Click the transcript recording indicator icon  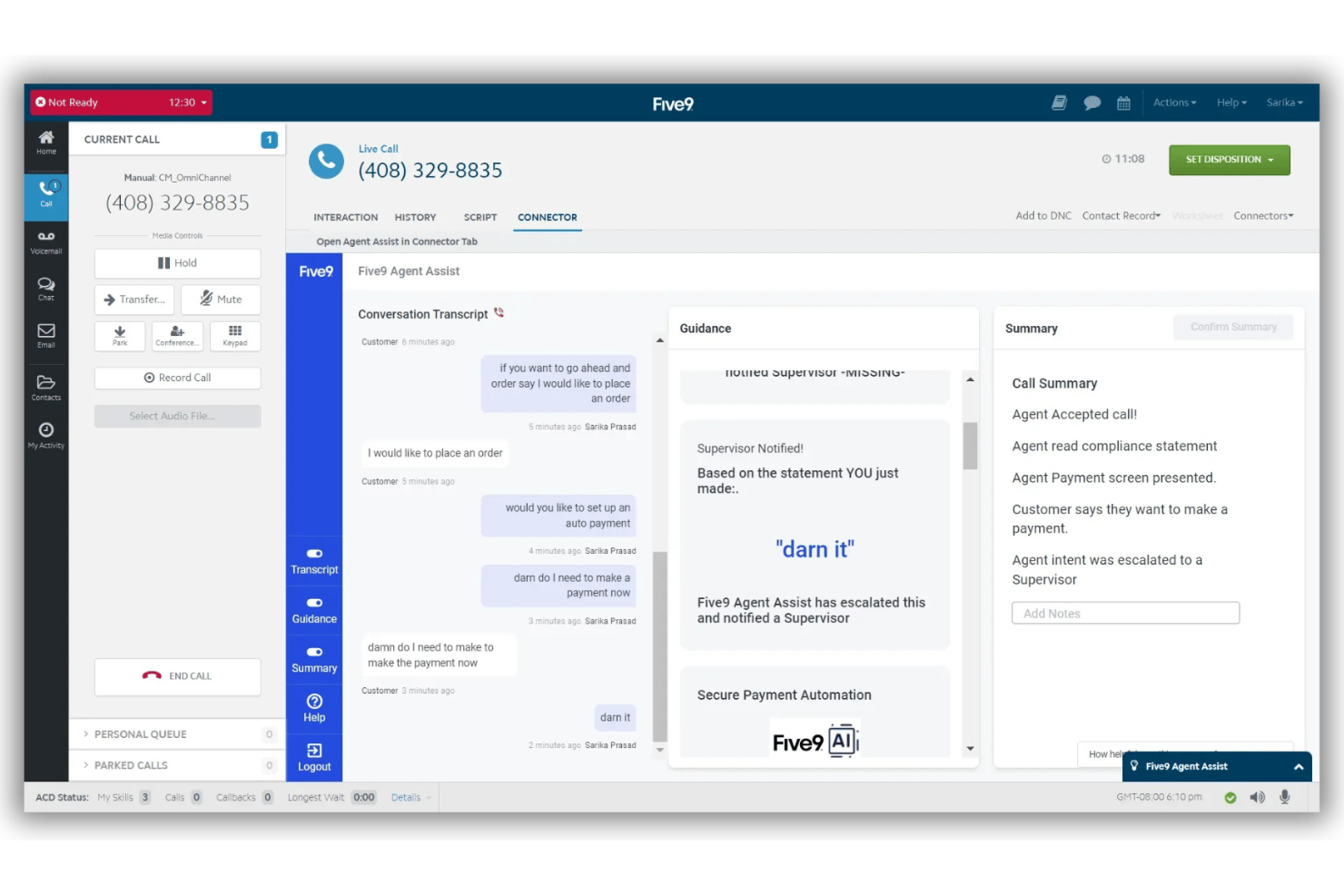point(499,313)
